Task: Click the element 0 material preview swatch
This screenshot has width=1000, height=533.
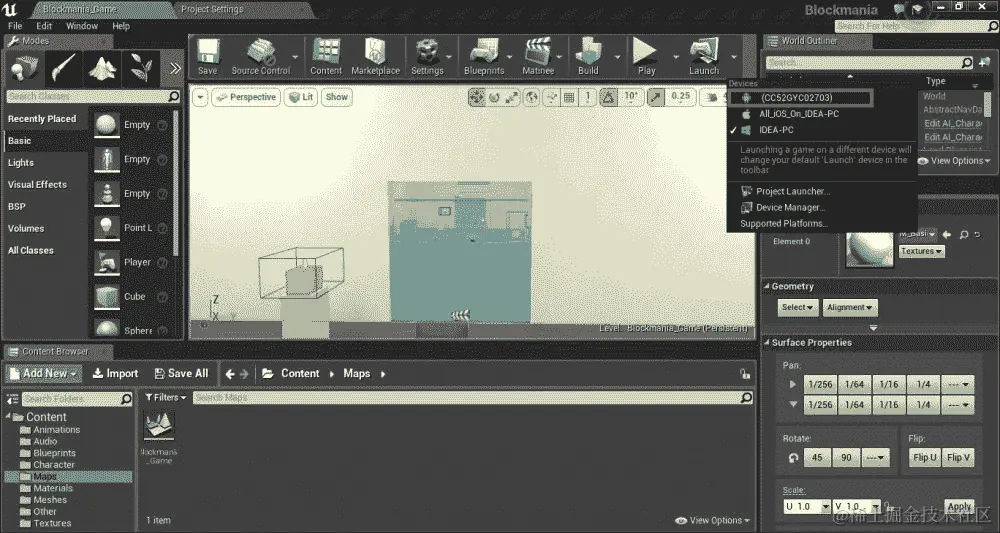Action: [x=869, y=249]
